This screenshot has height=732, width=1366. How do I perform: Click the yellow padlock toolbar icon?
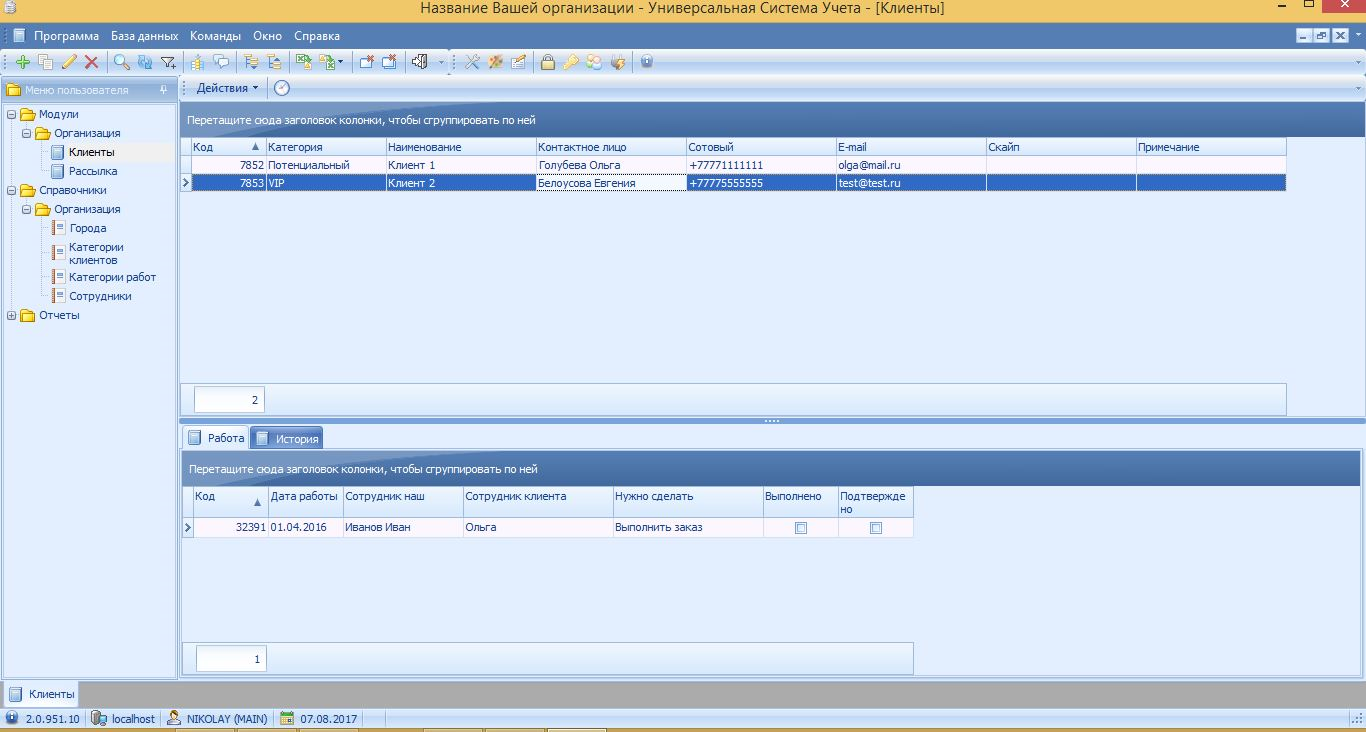[x=548, y=62]
